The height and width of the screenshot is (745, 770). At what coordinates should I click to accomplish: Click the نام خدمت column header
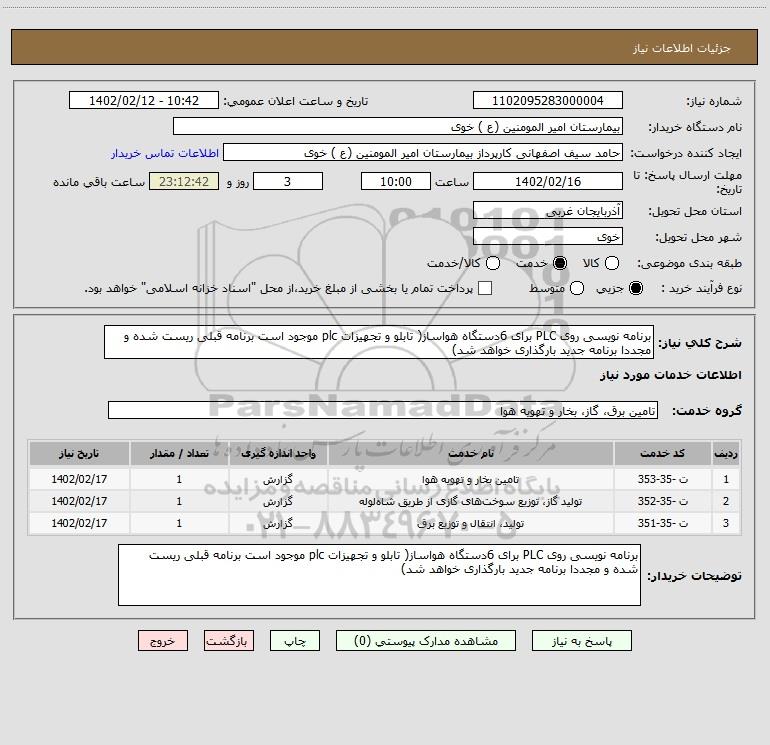pyautogui.click(x=470, y=453)
